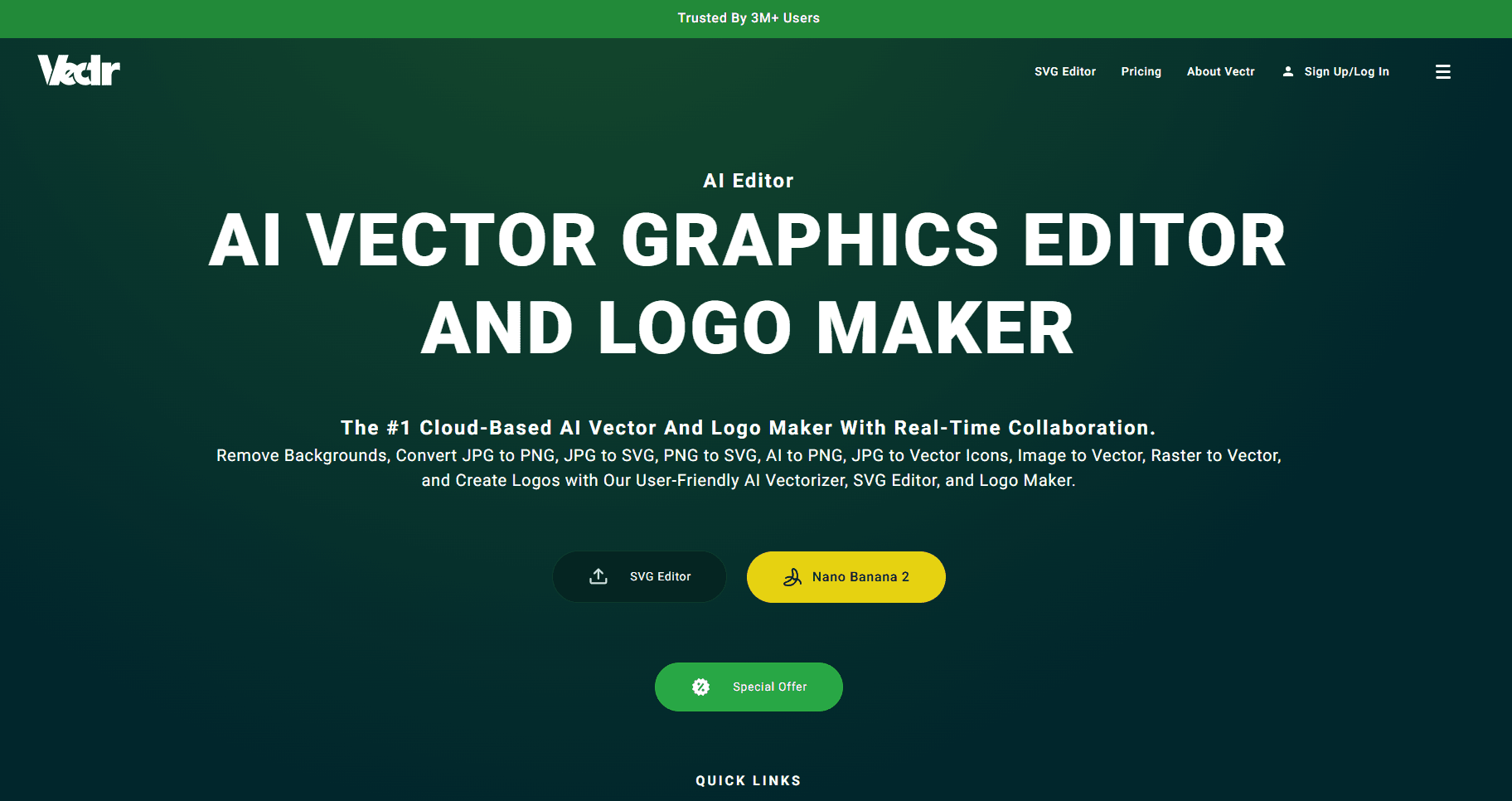Click the 'QUICK LINKS' heading
Viewport: 1512px width, 801px height.
(x=749, y=780)
